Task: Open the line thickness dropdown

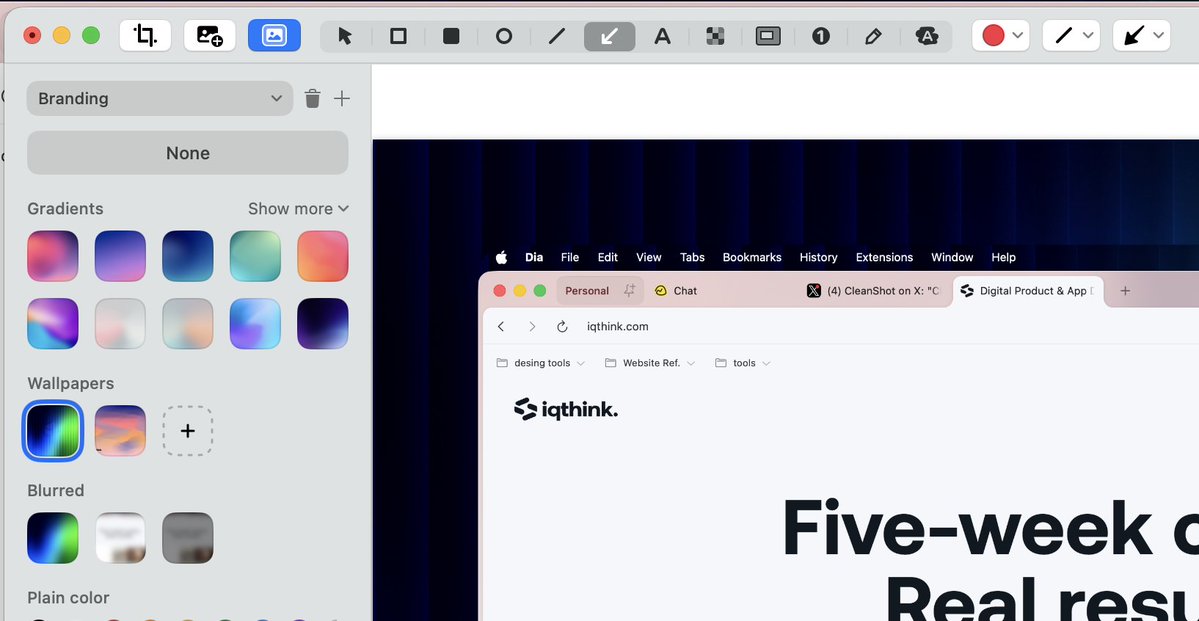Action: [x=1071, y=35]
